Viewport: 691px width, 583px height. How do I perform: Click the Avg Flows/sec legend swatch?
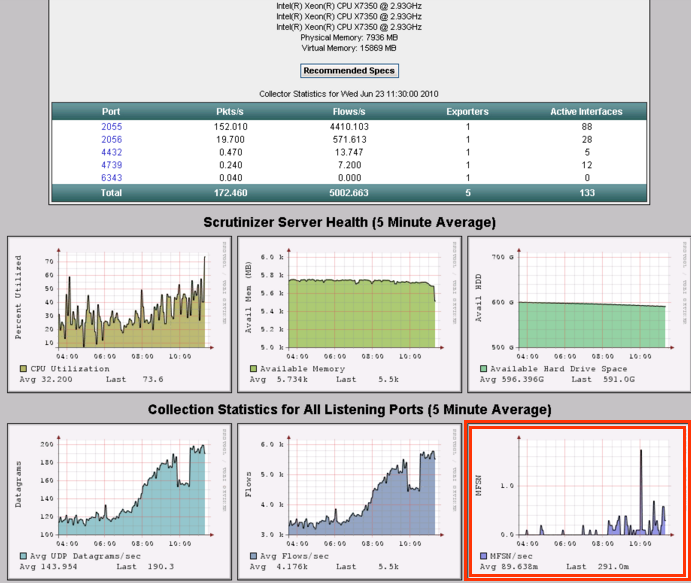click(252, 555)
